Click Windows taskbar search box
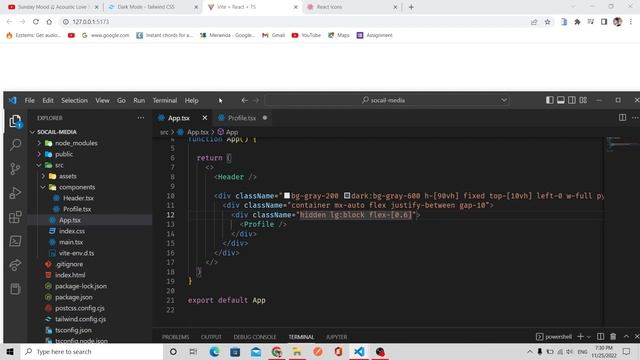The image size is (640, 360). [92, 351]
